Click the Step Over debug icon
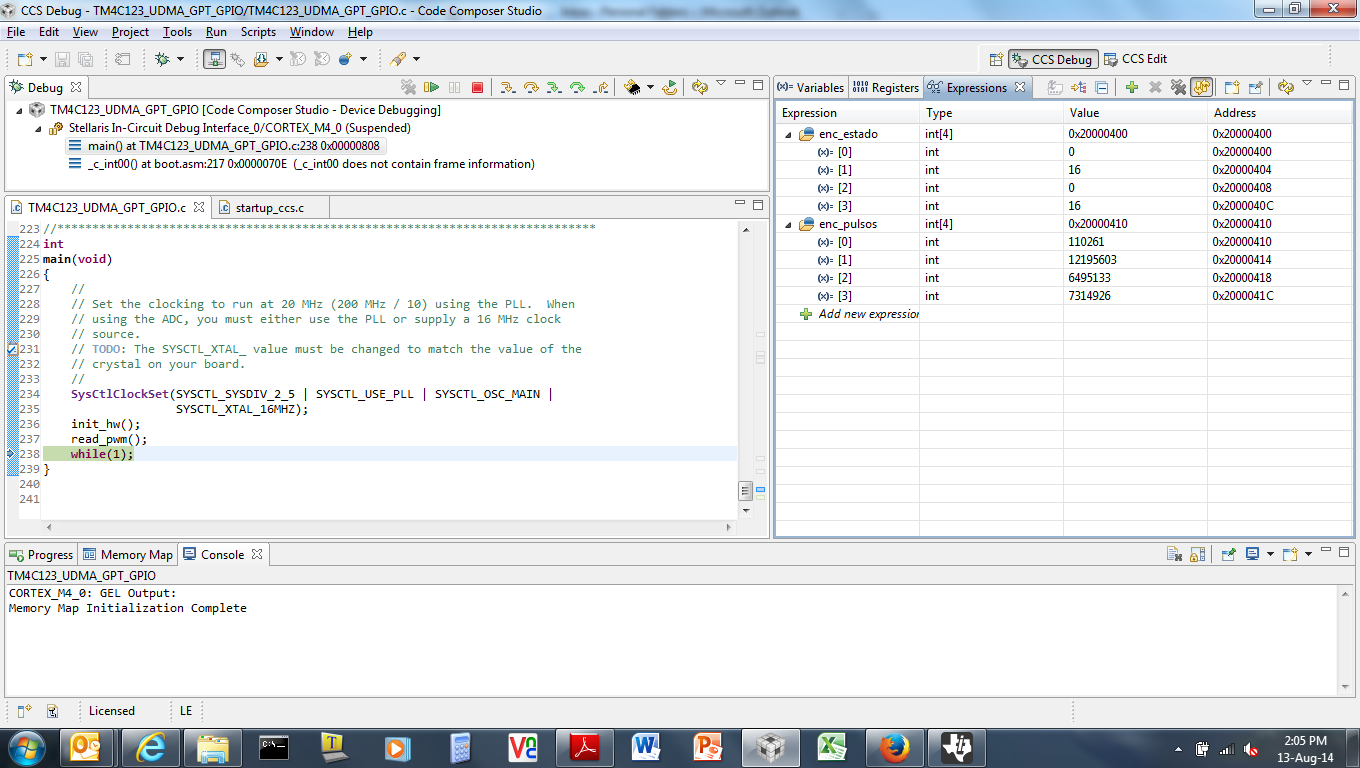 531,88
